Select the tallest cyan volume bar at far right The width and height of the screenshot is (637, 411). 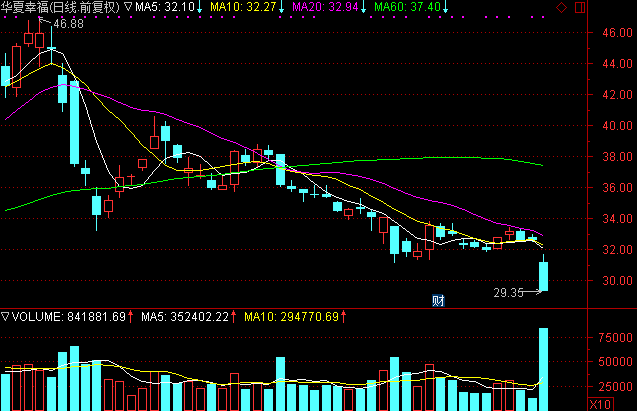544,370
